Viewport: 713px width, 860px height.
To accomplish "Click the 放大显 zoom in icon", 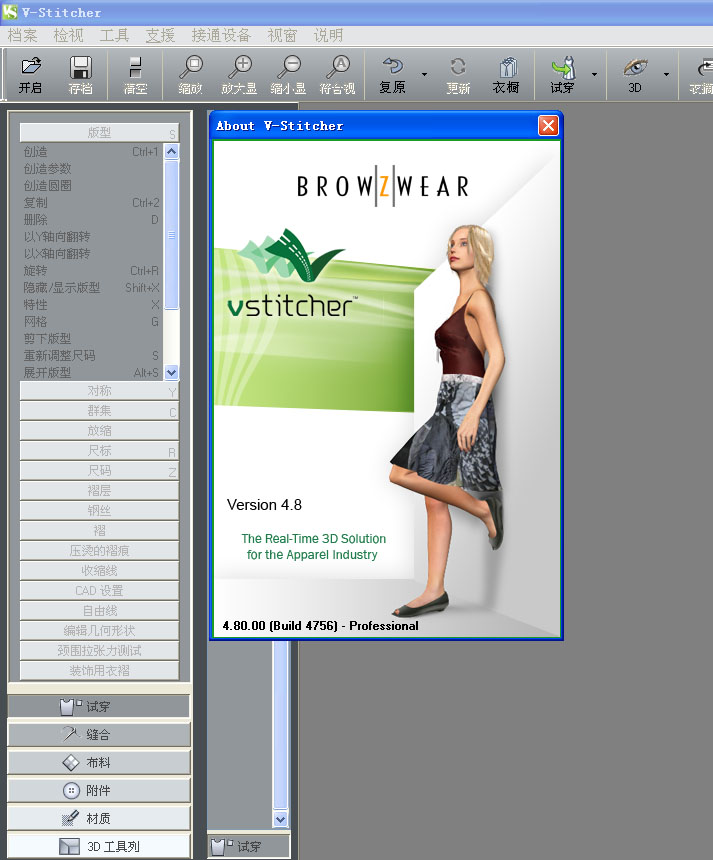I will pyautogui.click(x=239, y=67).
